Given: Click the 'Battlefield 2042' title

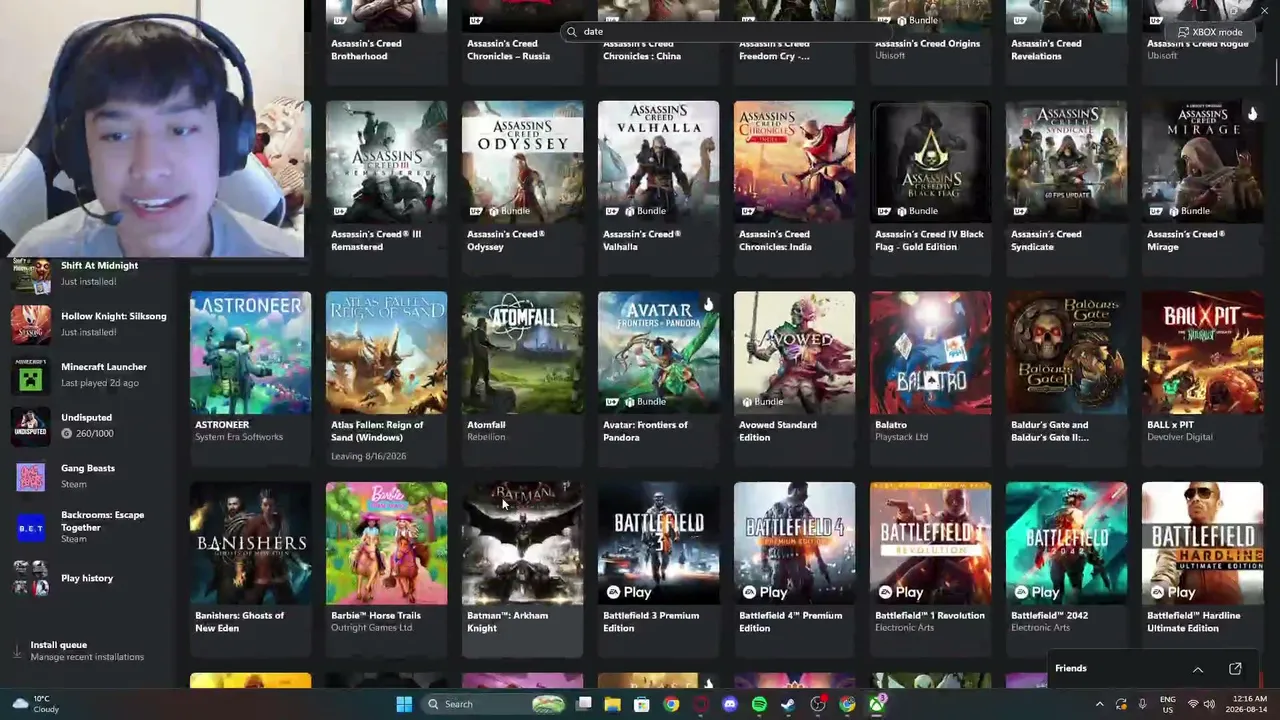Looking at the screenshot, I should click(x=1050, y=615).
